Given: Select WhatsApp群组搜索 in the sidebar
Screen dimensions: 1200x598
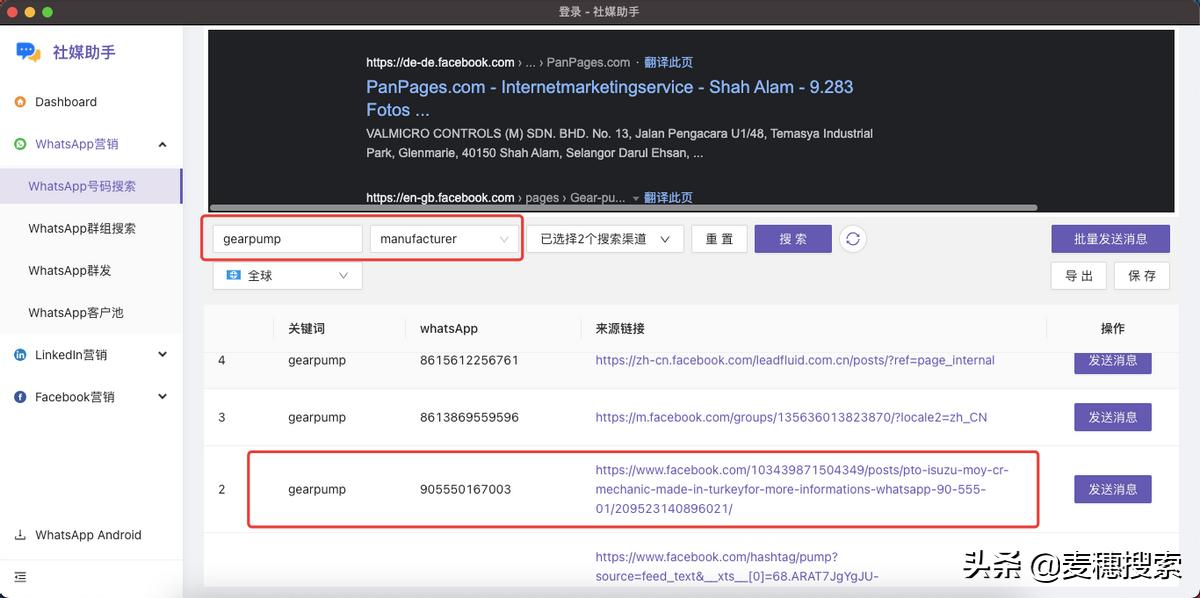Looking at the screenshot, I should coord(82,228).
